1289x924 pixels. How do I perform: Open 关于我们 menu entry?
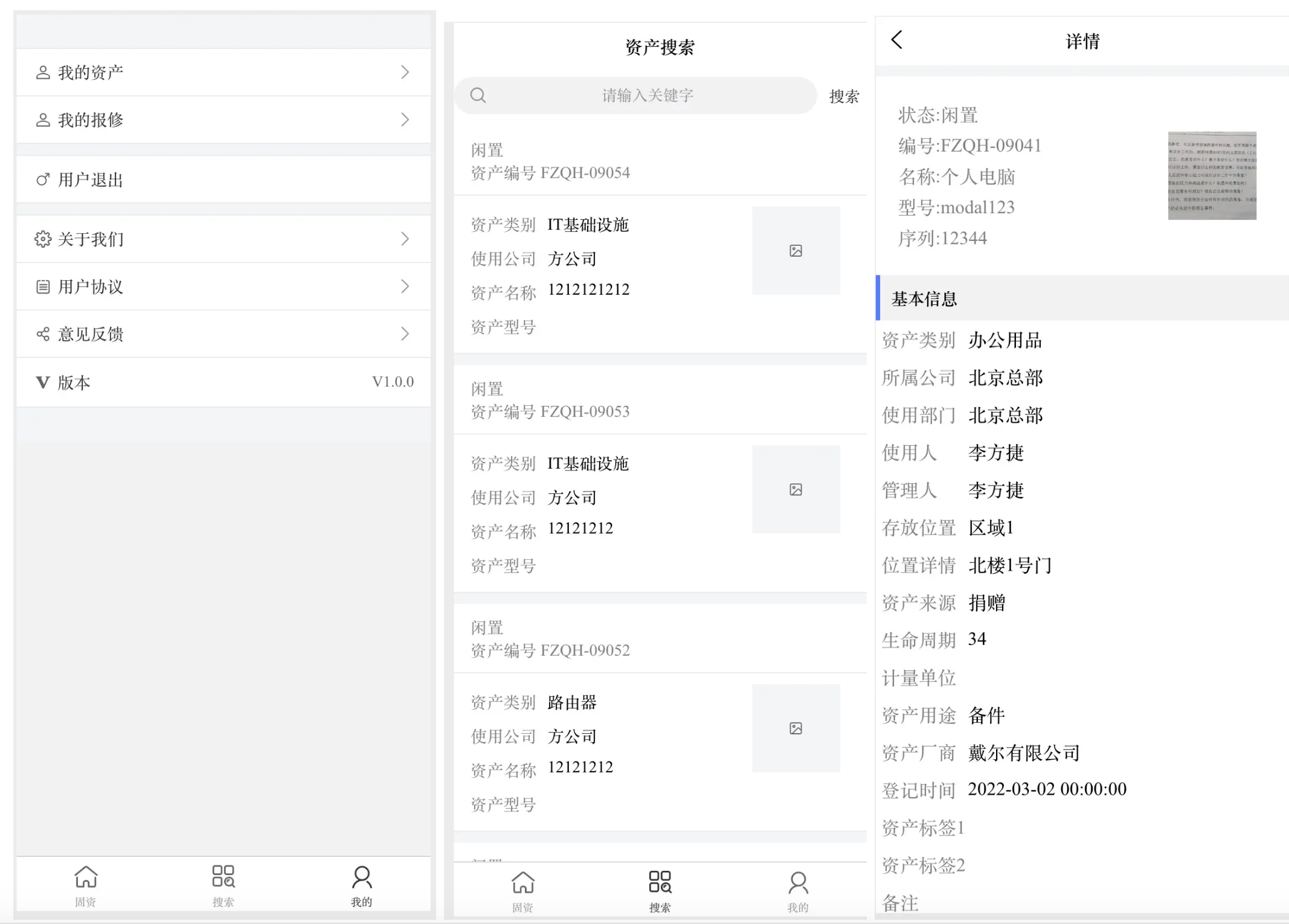(223, 239)
